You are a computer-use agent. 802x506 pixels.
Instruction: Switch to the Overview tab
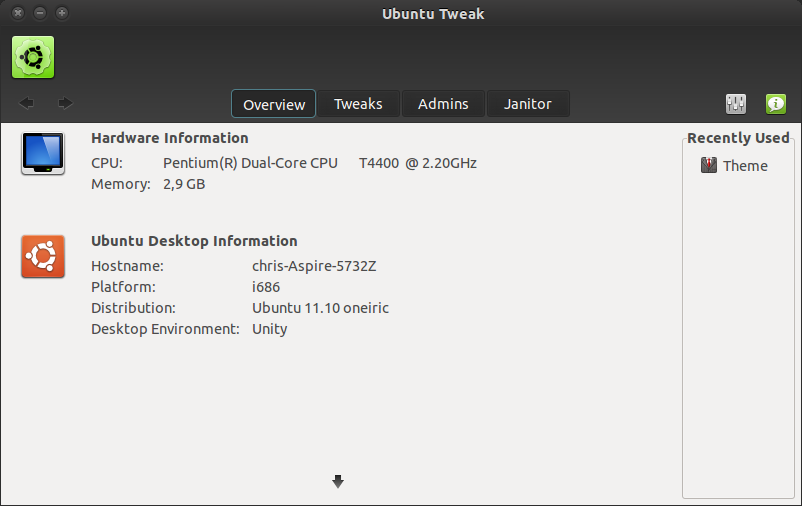274,104
